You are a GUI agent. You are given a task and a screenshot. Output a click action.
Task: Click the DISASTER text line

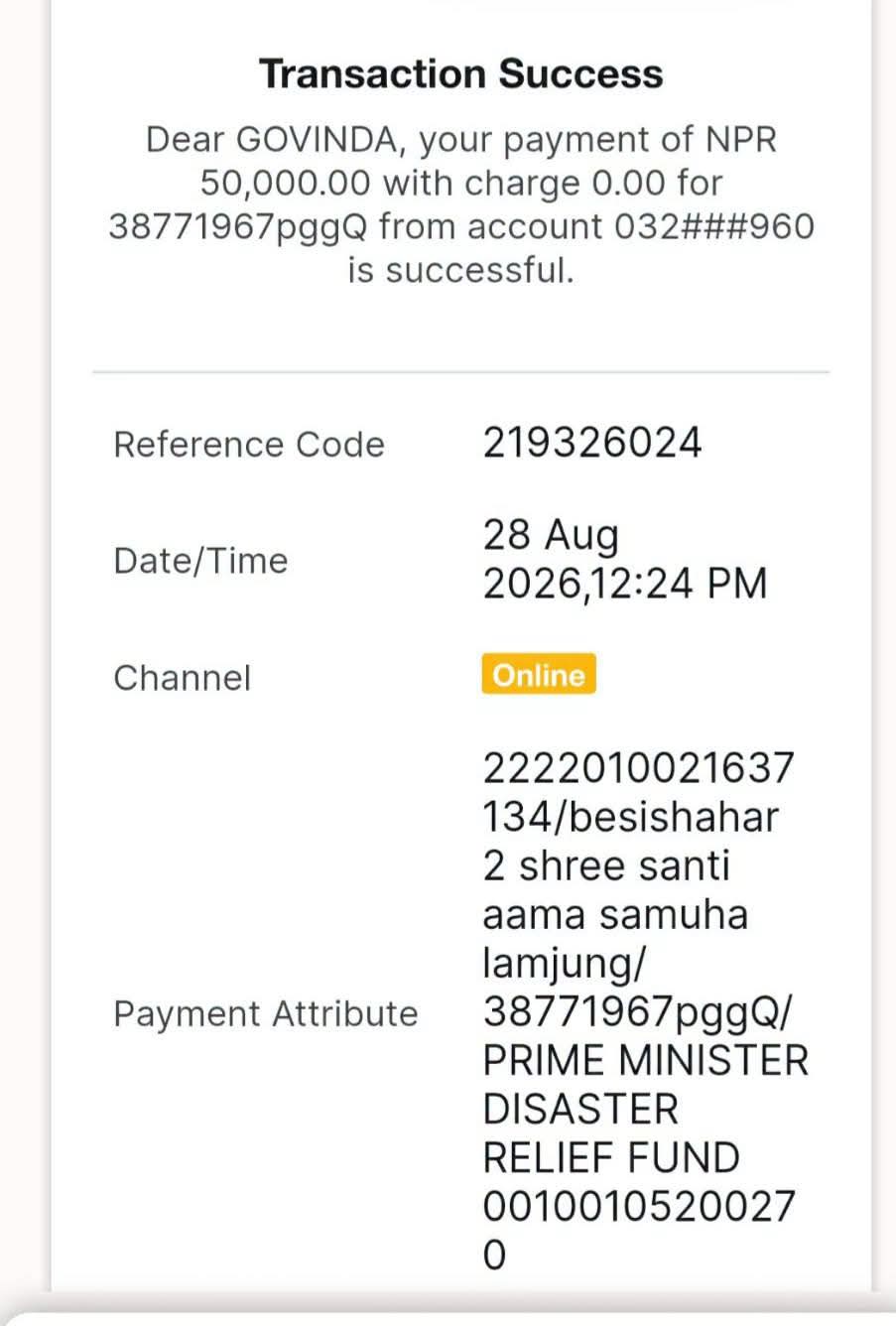click(x=580, y=1109)
